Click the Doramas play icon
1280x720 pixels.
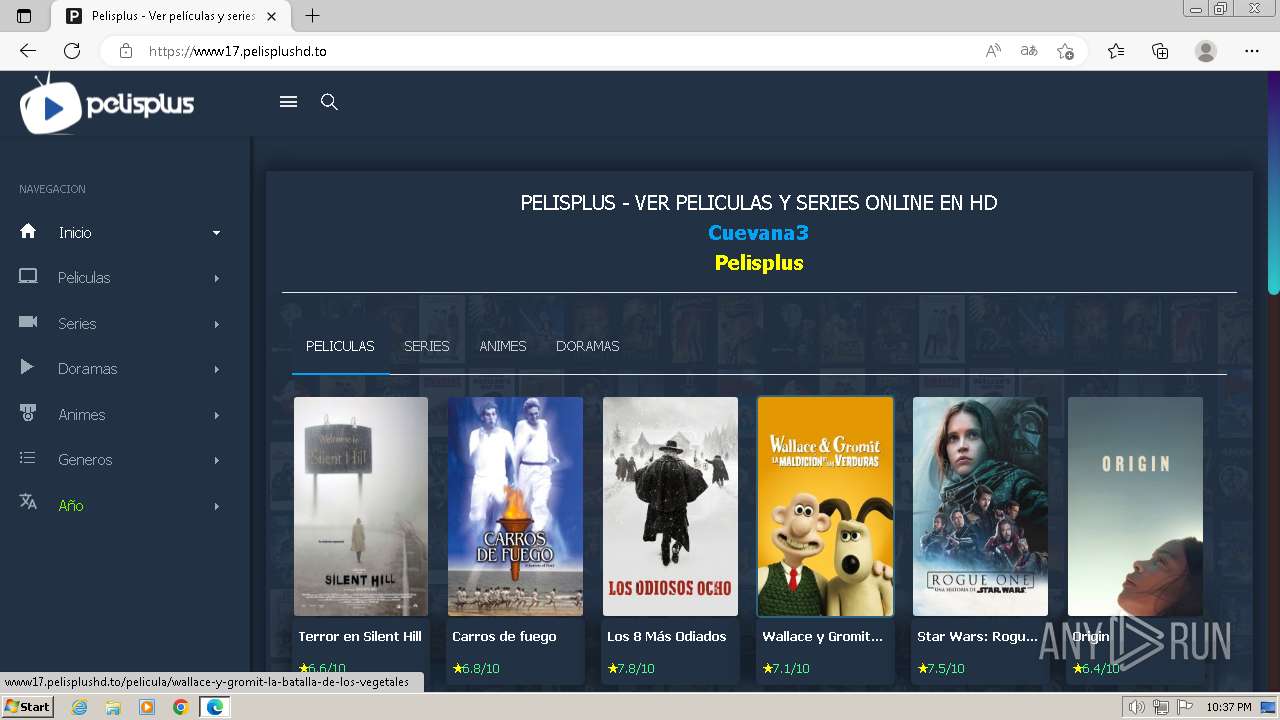pos(28,367)
